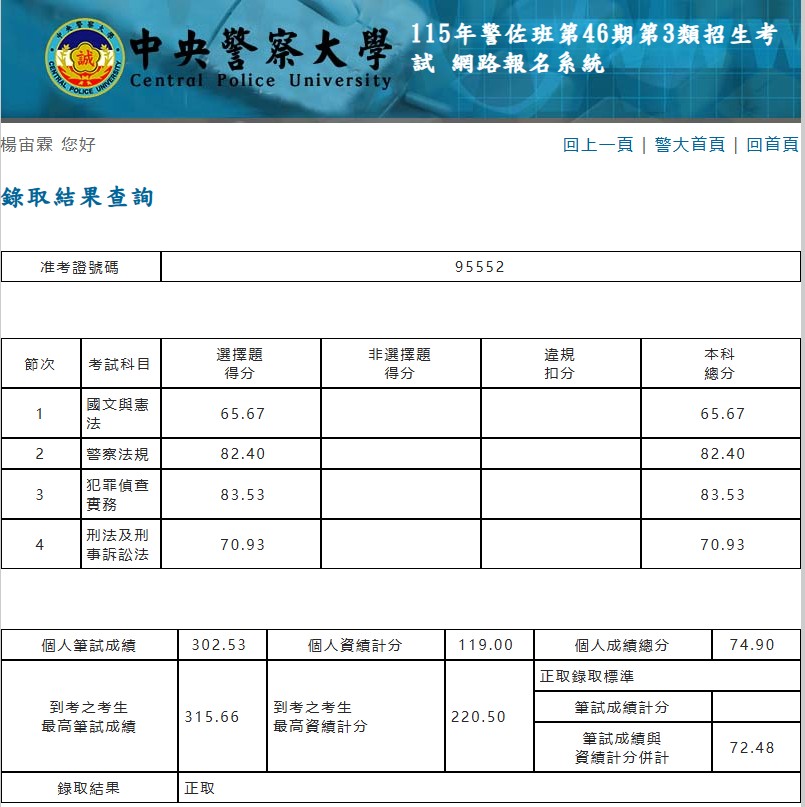This screenshot has width=805, height=807.
Task: Click the 筆試成績計分 label
Action: (x=622, y=708)
